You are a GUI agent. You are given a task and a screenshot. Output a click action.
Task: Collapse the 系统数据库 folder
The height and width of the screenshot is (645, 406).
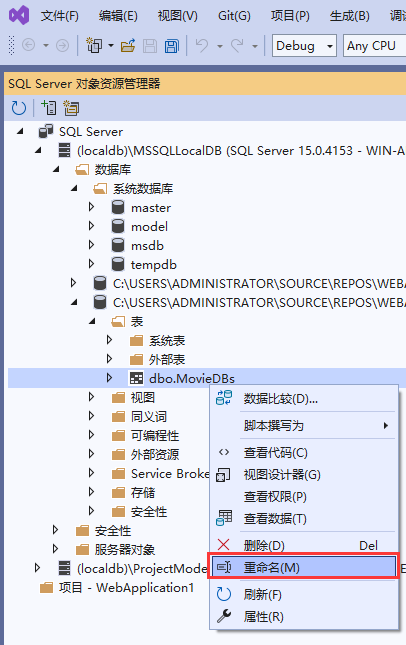point(74,188)
